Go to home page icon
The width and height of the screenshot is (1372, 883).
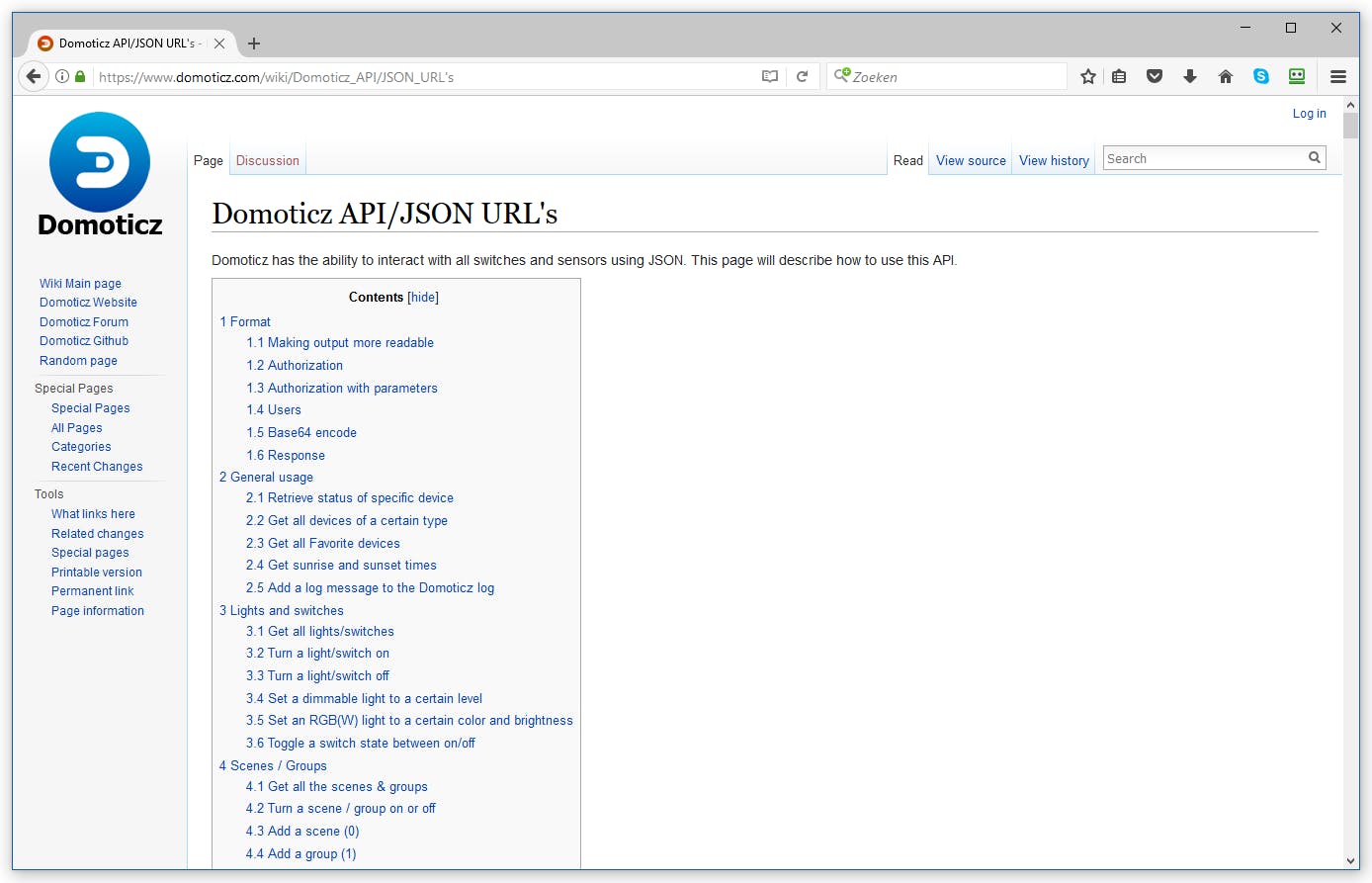[x=1226, y=76]
